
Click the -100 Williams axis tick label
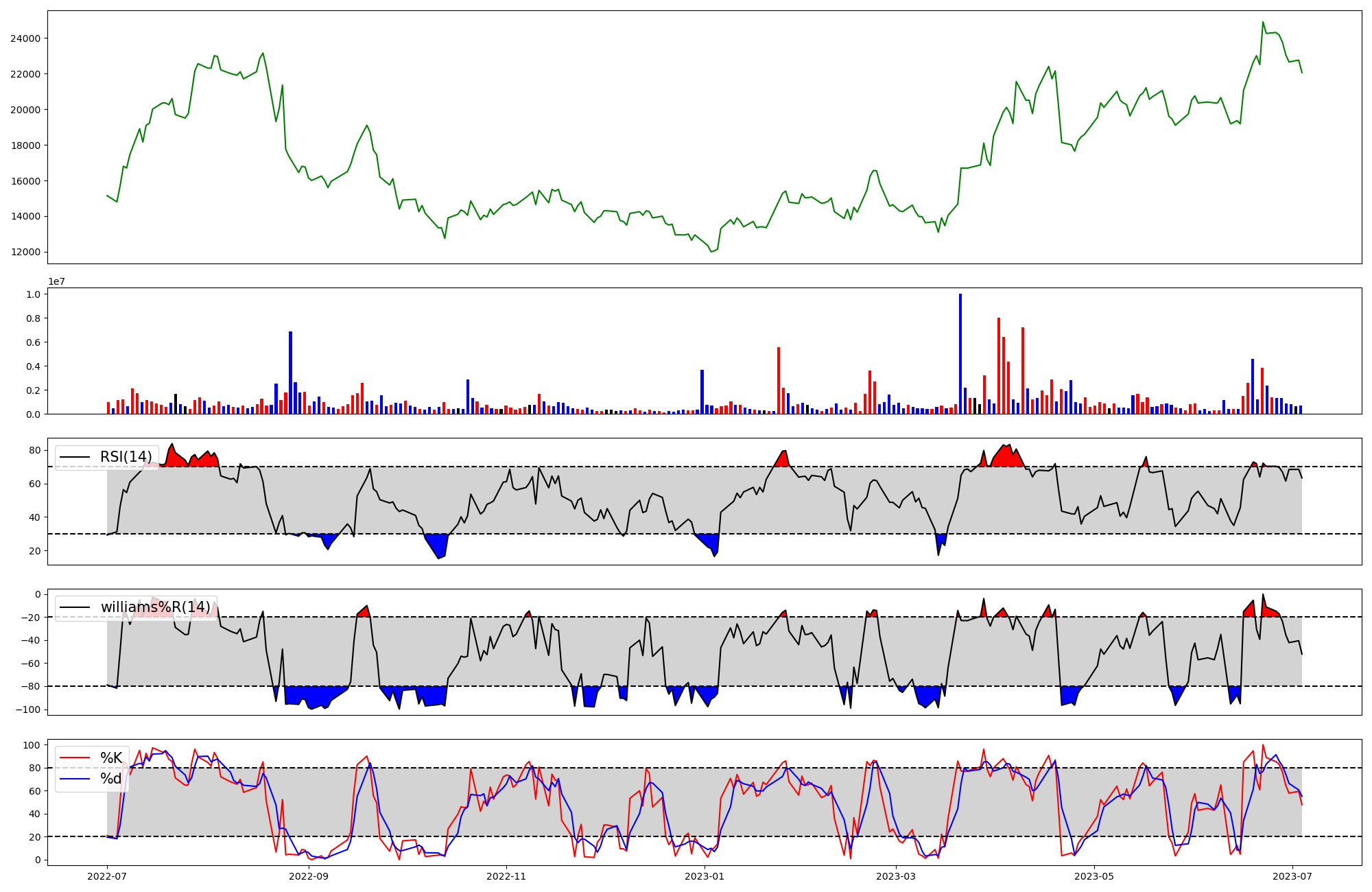(28, 709)
